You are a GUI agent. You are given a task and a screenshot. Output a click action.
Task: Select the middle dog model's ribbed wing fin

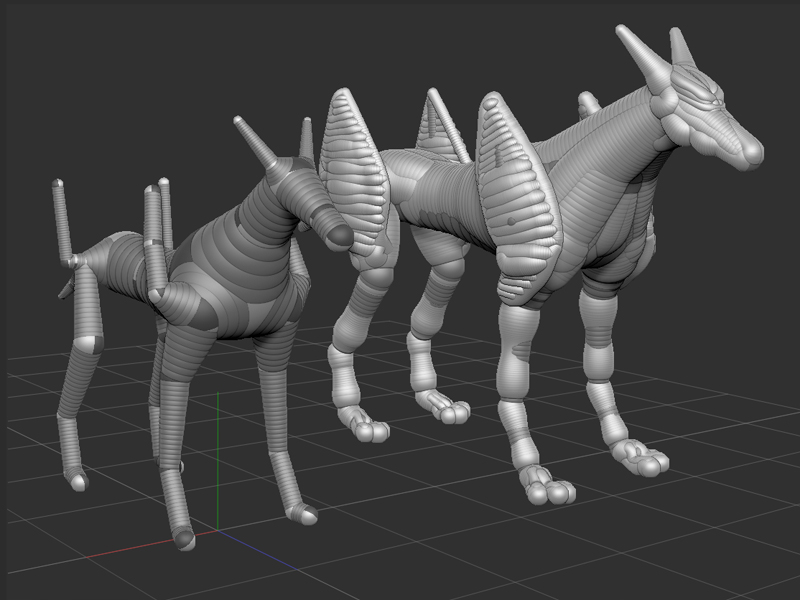pyautogui.click(x=354, y=171)
